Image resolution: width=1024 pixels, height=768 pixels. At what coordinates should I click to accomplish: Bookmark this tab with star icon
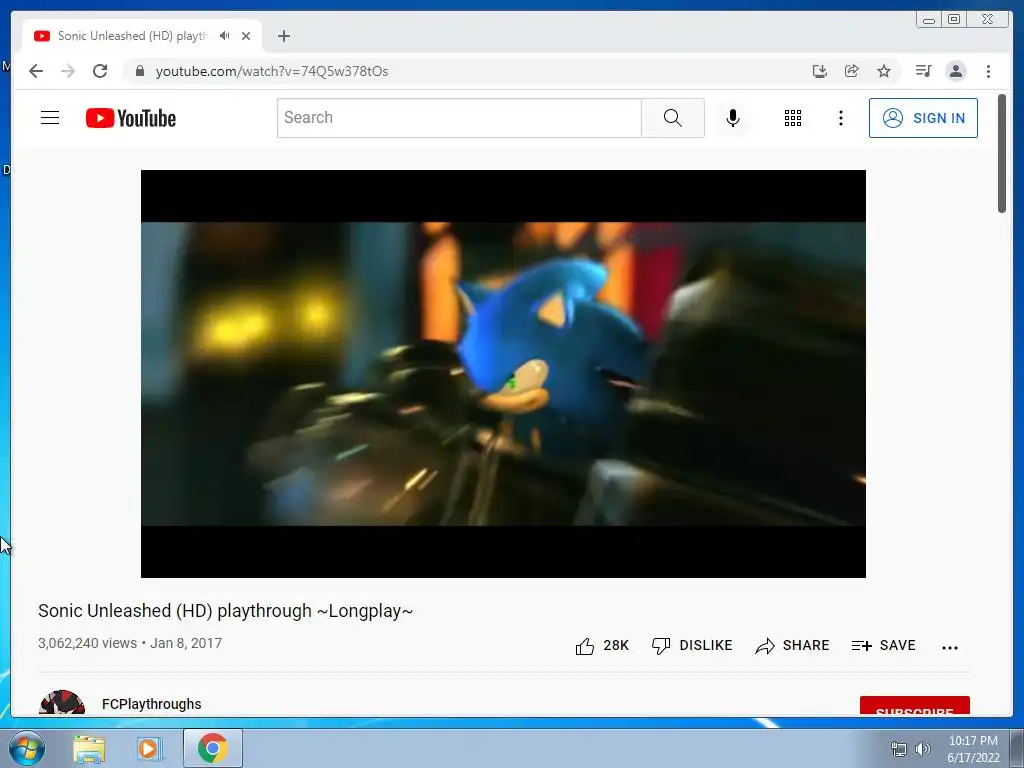click(884, 71)
